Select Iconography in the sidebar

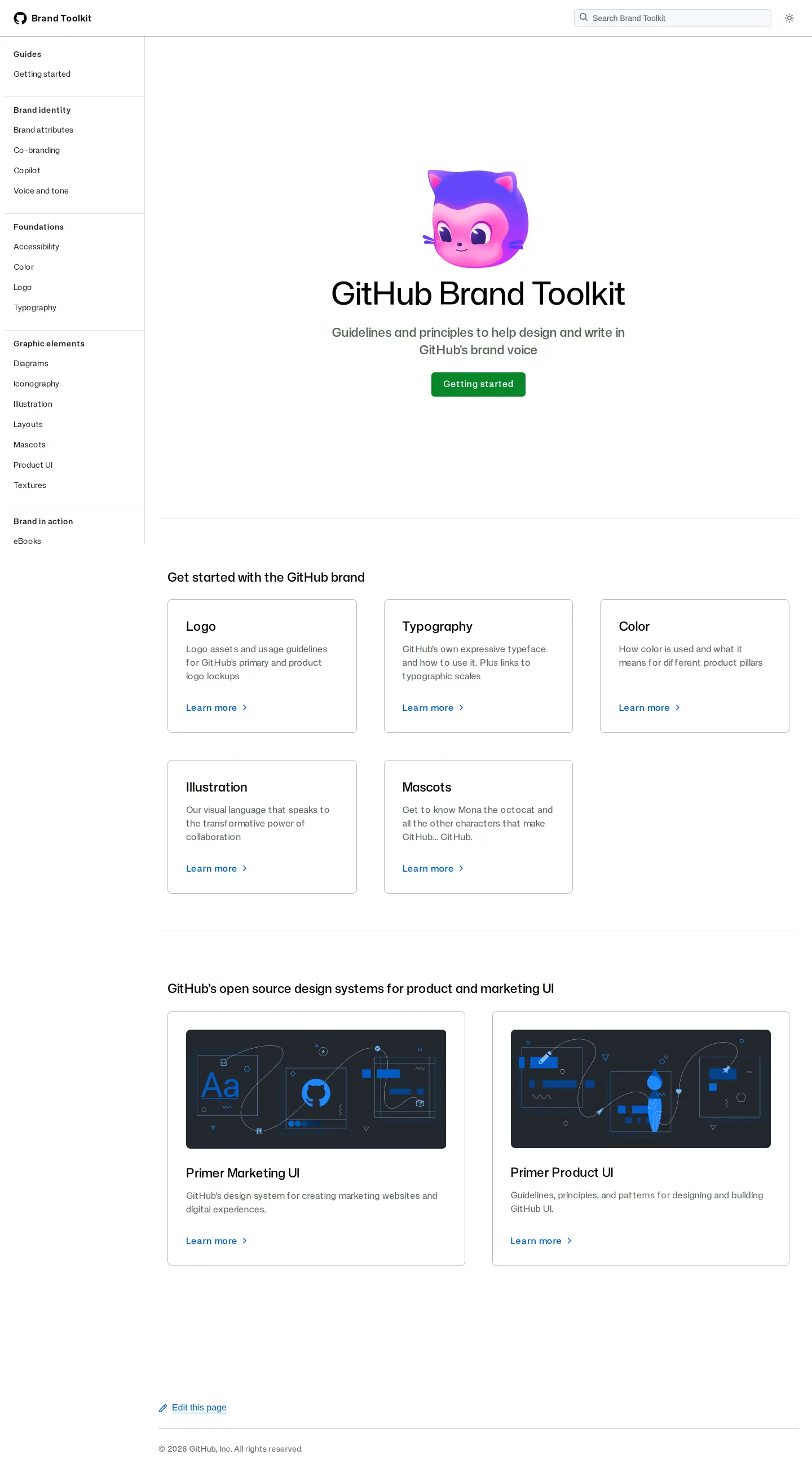37,384
